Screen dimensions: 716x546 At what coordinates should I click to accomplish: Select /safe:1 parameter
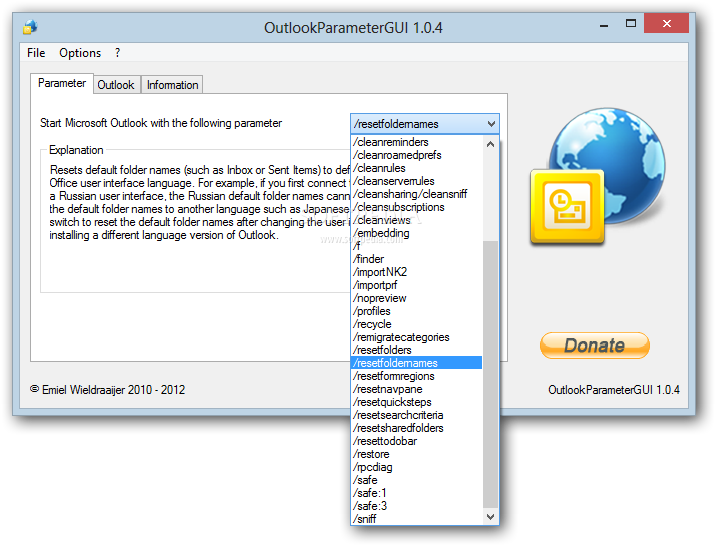pos(416,493)
